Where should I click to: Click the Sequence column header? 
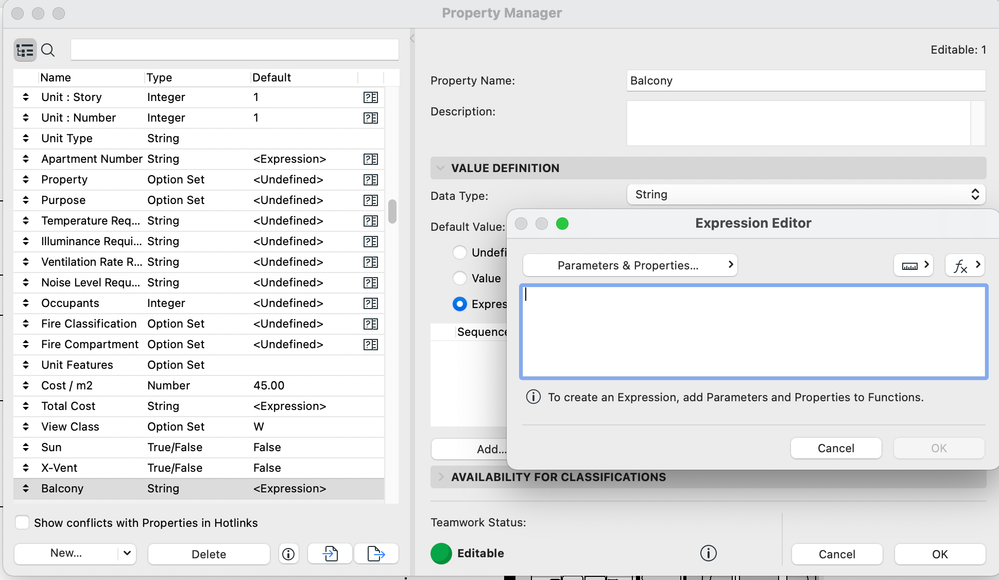tap(482, 332)
